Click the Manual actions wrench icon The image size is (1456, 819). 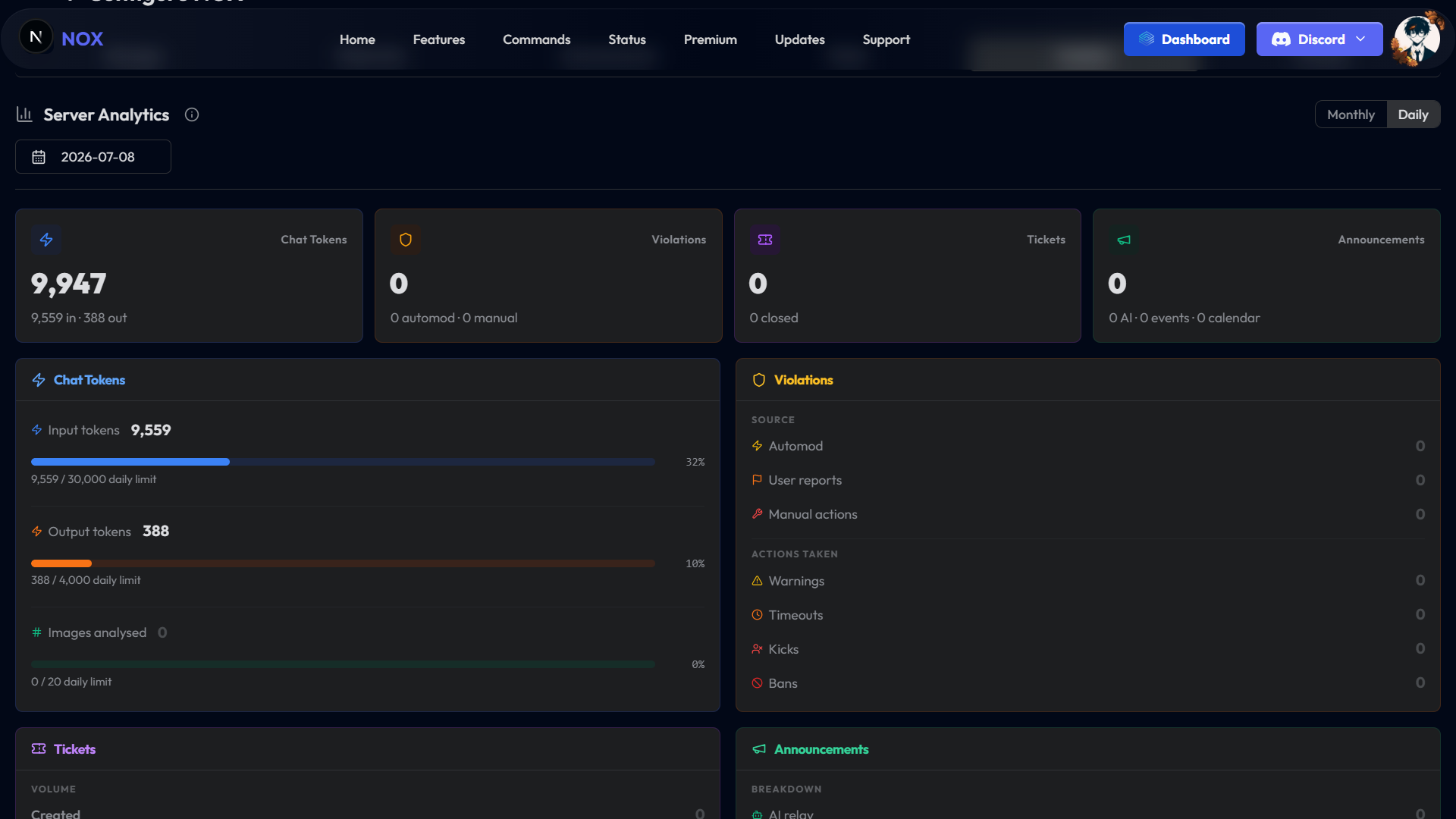(x=757, y=514)
